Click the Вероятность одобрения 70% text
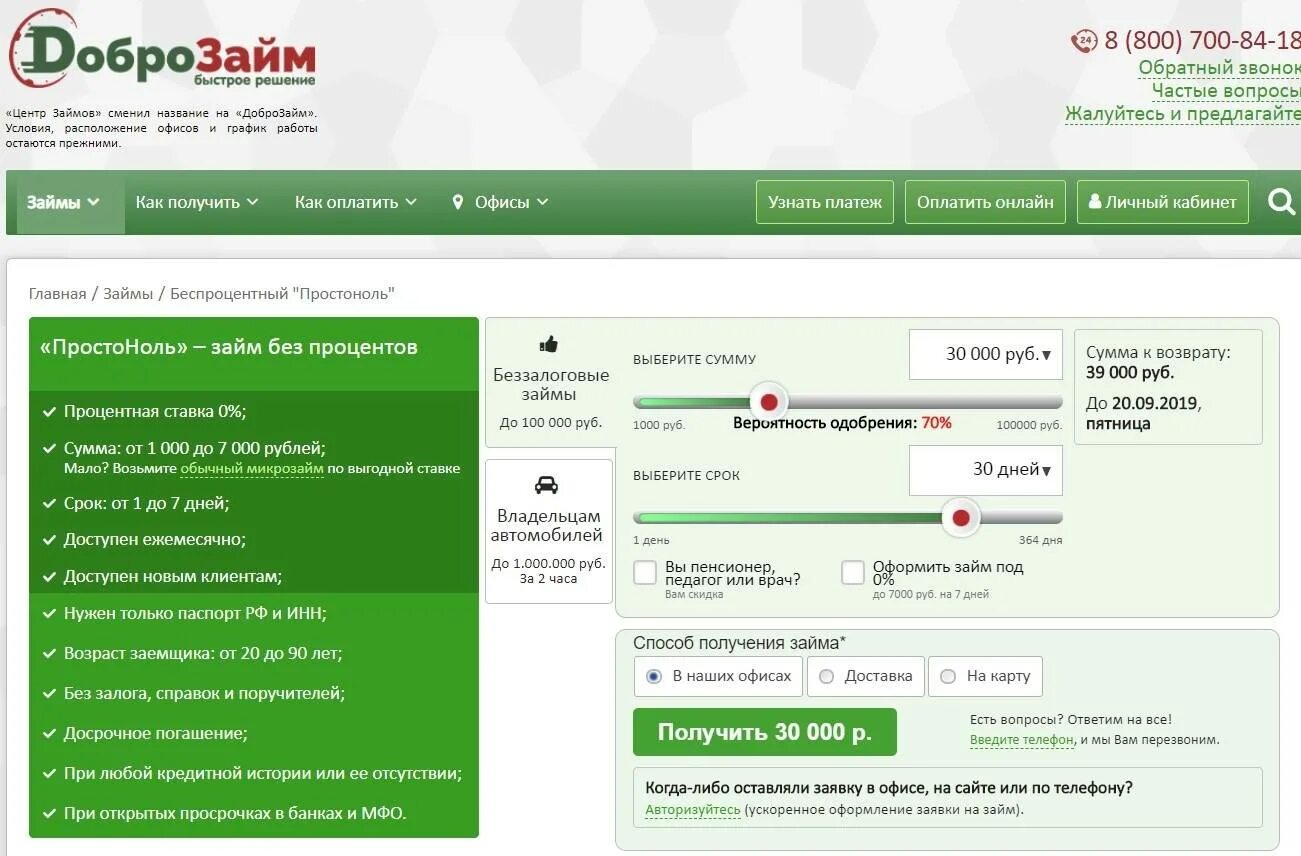Image resolution: width=1301 pixels, height=856 pixels. (x=842, y=423)
